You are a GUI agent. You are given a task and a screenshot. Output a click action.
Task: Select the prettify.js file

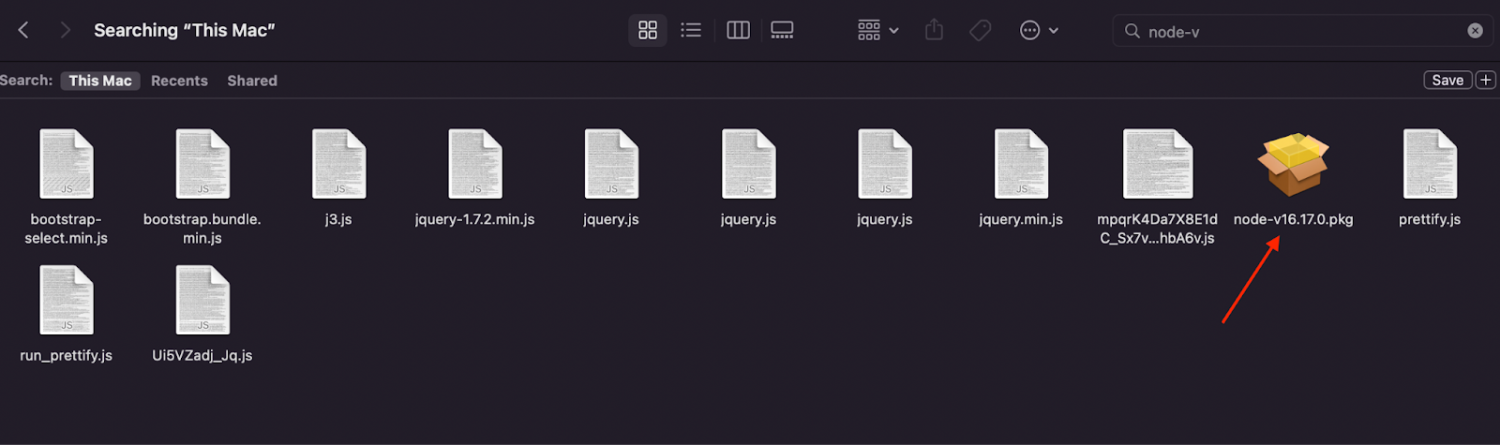click(x=1429, y=165)
